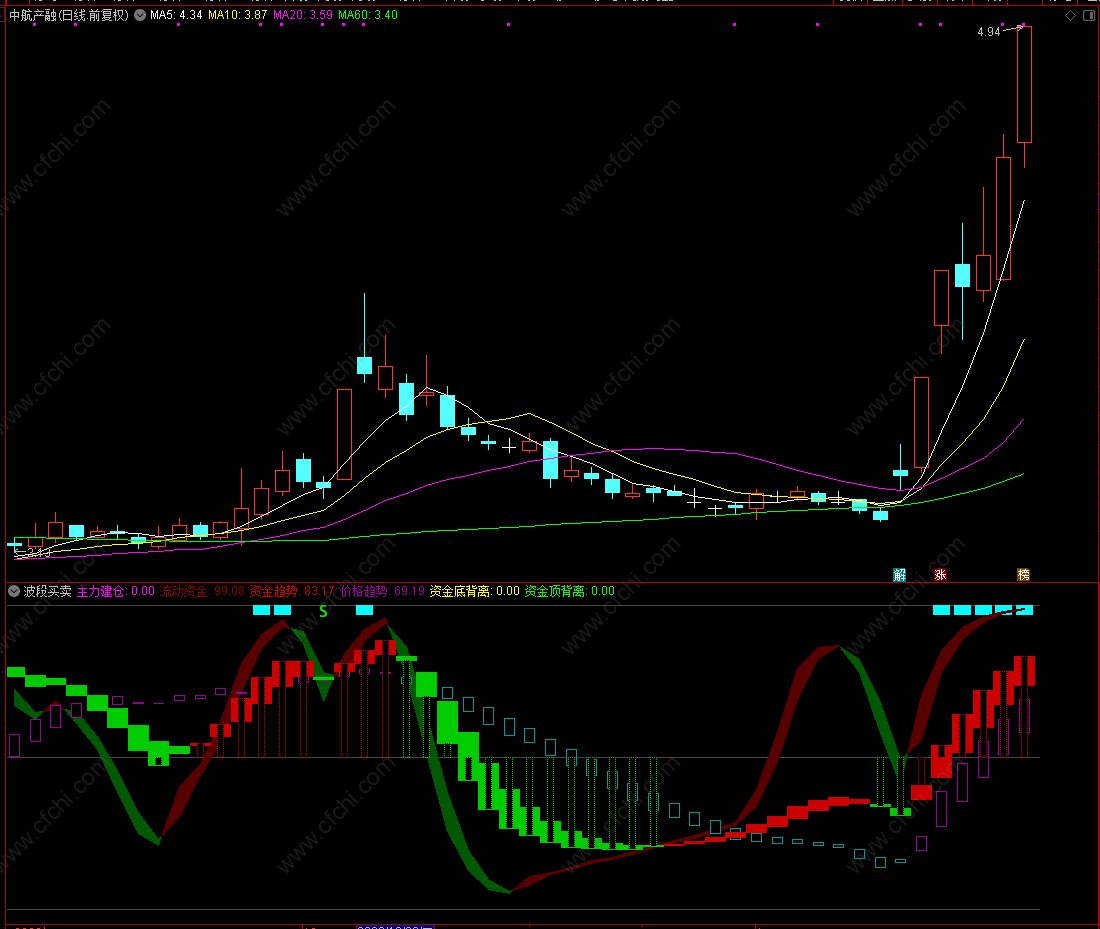Select the MA60: 3.40 label
Screen dimensions: 1100x929
coord(368,15)
